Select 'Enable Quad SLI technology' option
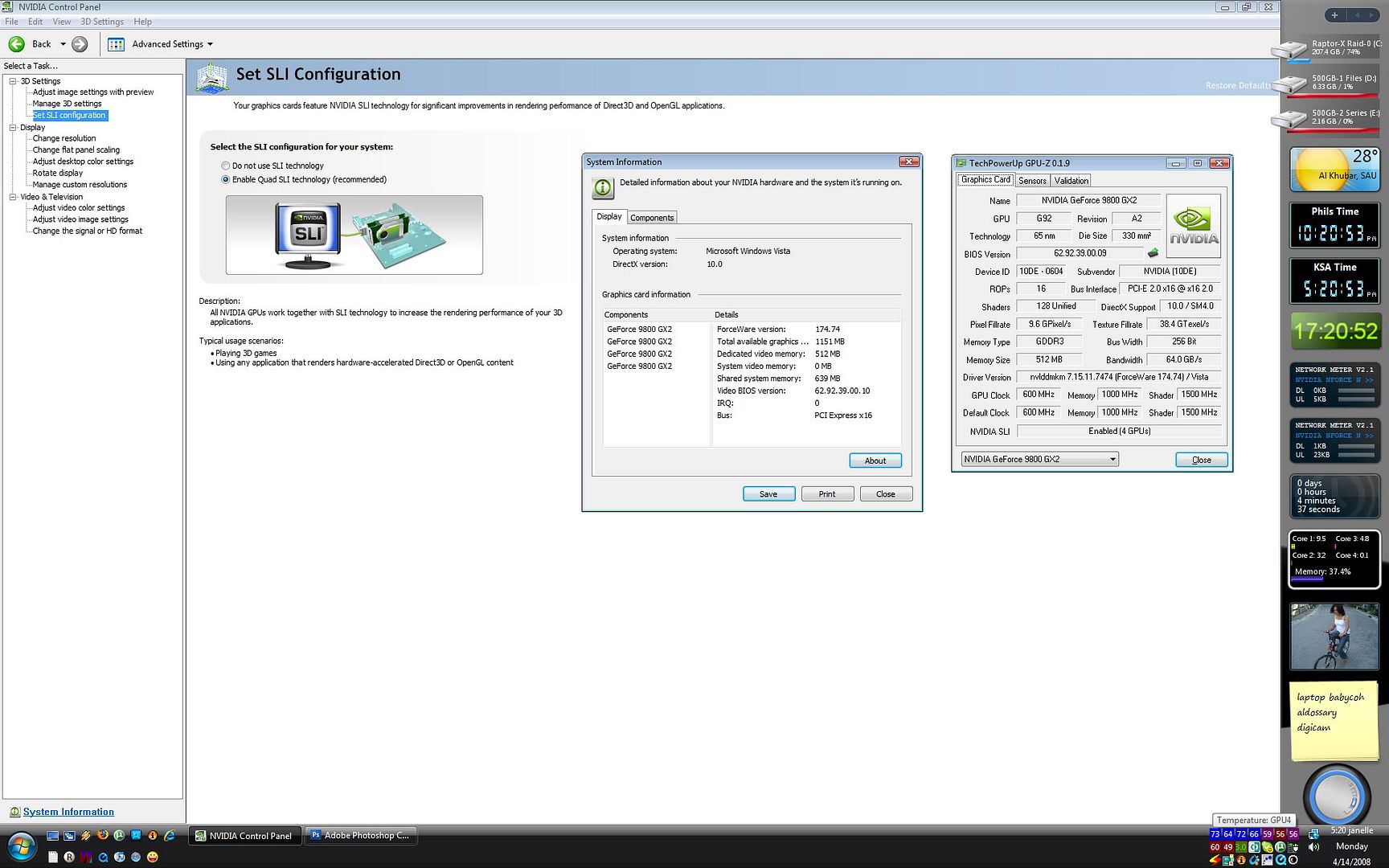This screenshot has width=1389, height=868. pyautogui.click(x=226, y=179)
